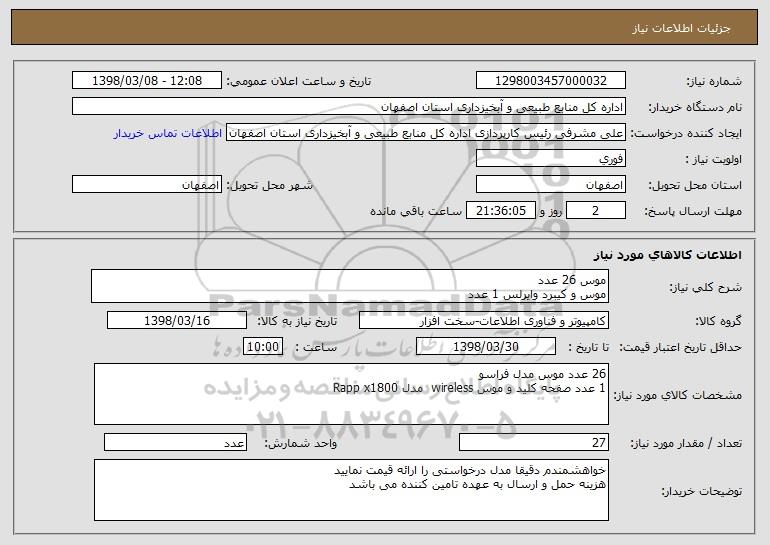Click the item specifications box with Rapp x1800
Image resolution: width=770 pixels, height=545 pixels.
pos(351,394)
